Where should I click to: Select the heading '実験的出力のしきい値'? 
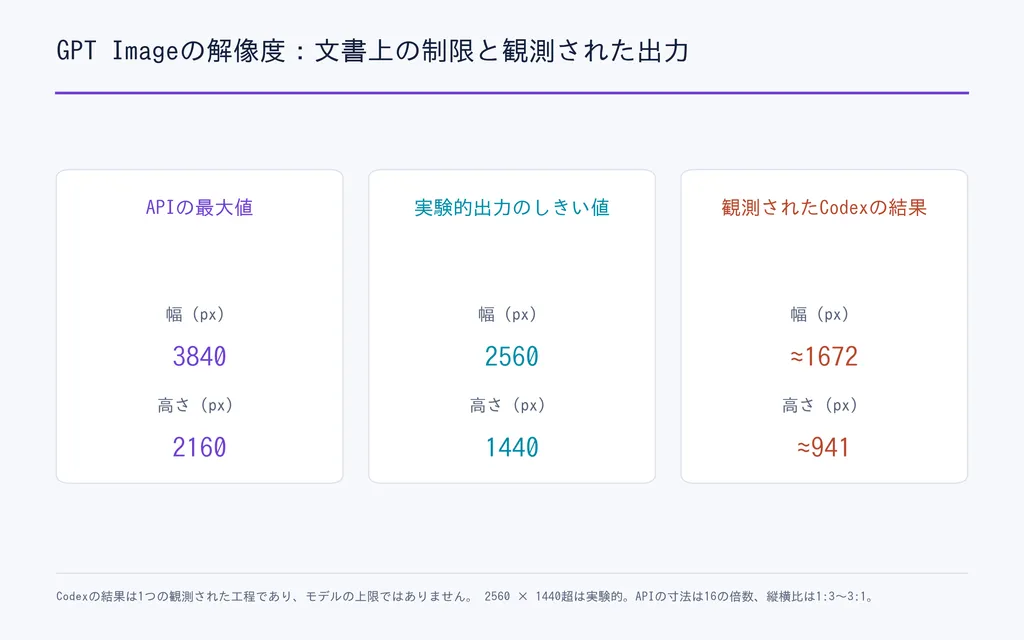coord(512,208)
